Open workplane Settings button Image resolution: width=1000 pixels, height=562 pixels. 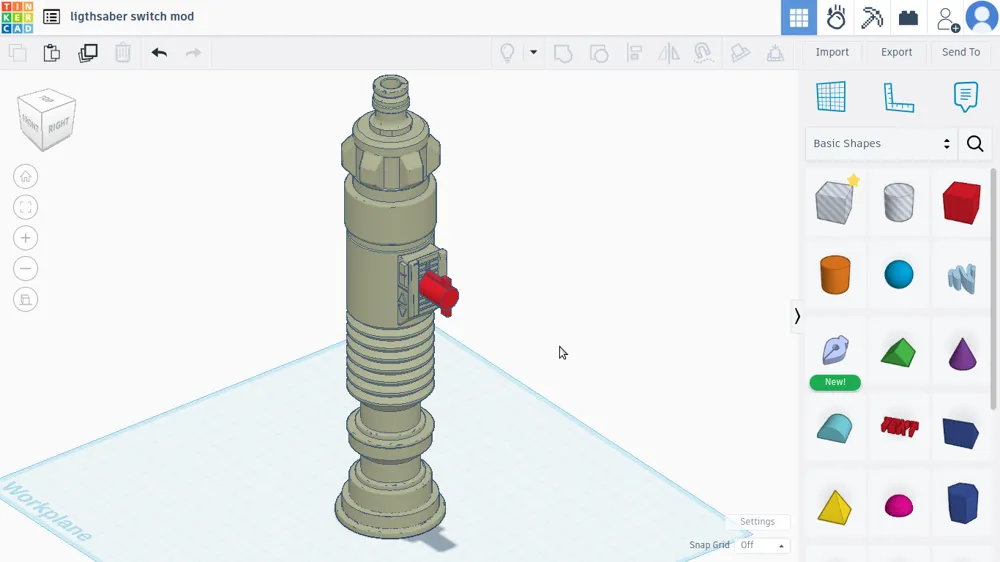pyautogui.click(x=757, y=521)
